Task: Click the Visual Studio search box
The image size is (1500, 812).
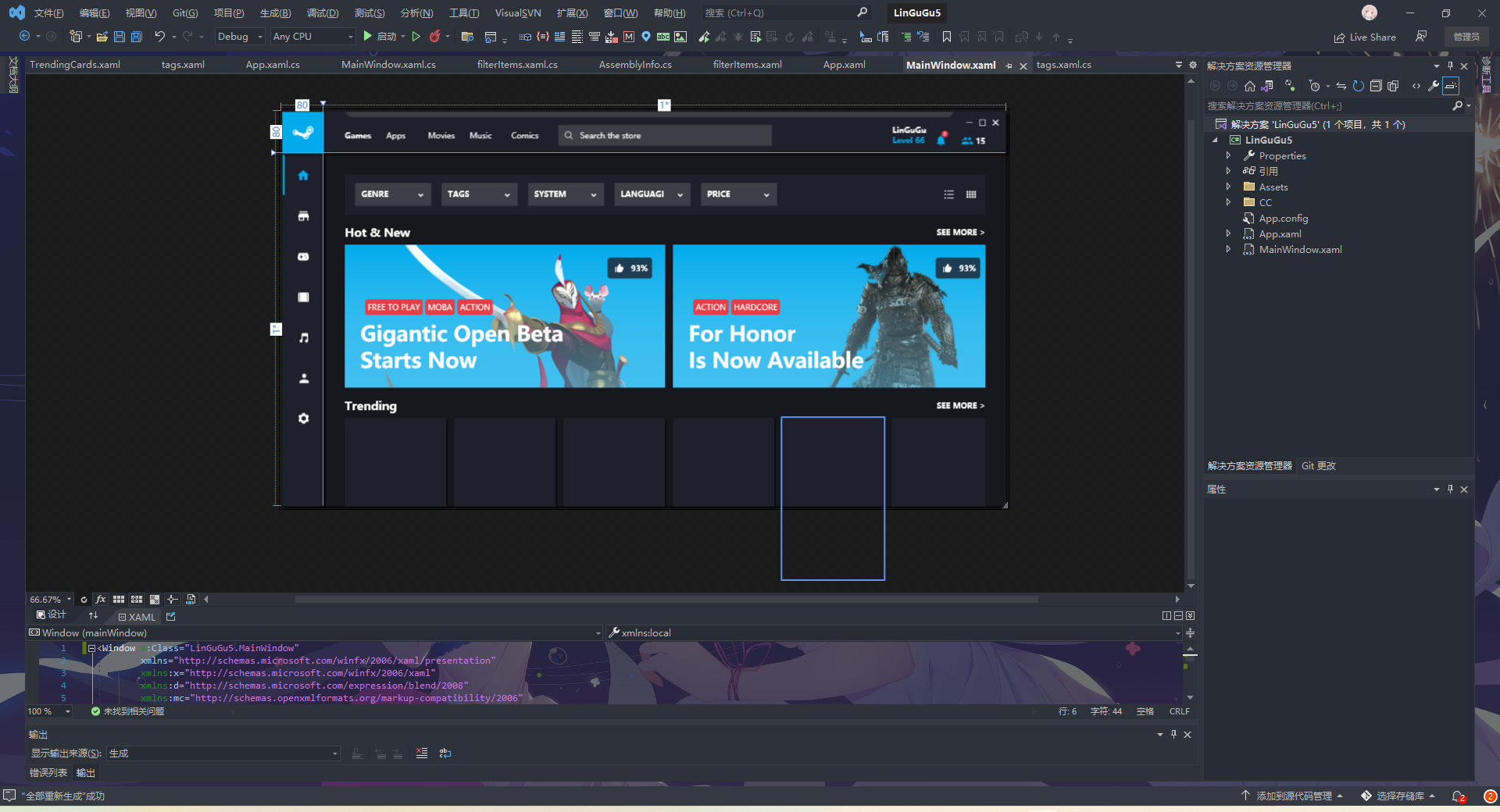Action: coord(785,13)
